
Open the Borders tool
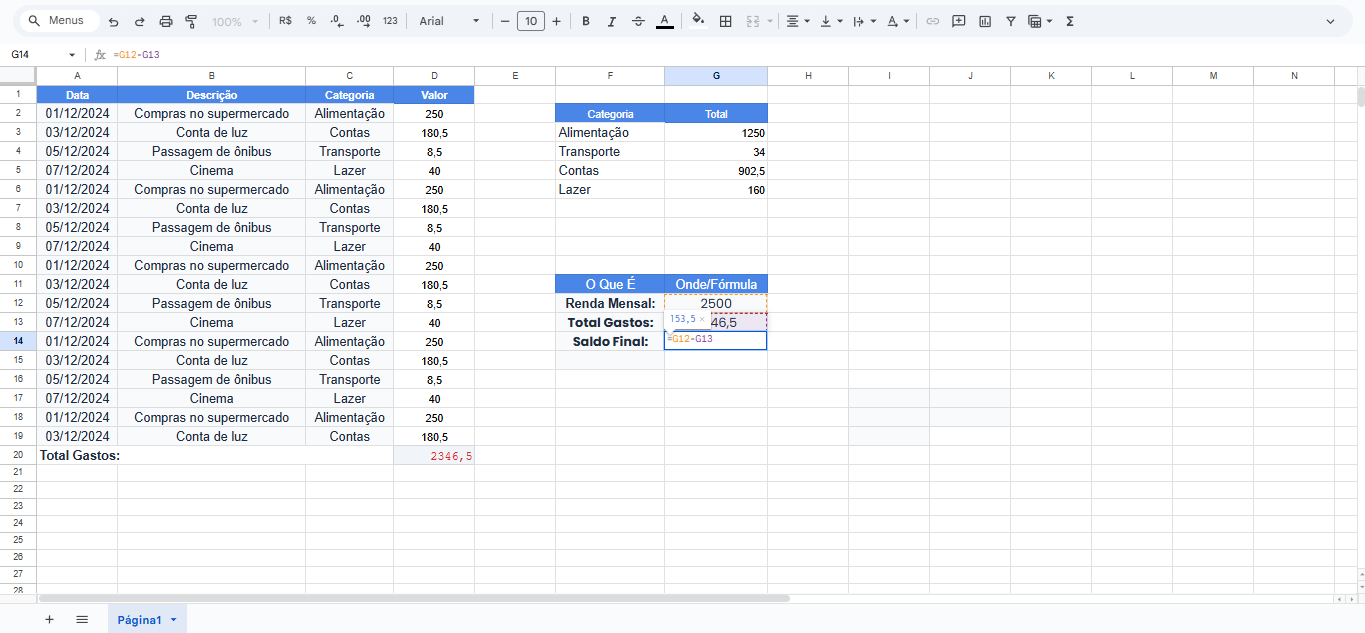(x=726, y=21)
